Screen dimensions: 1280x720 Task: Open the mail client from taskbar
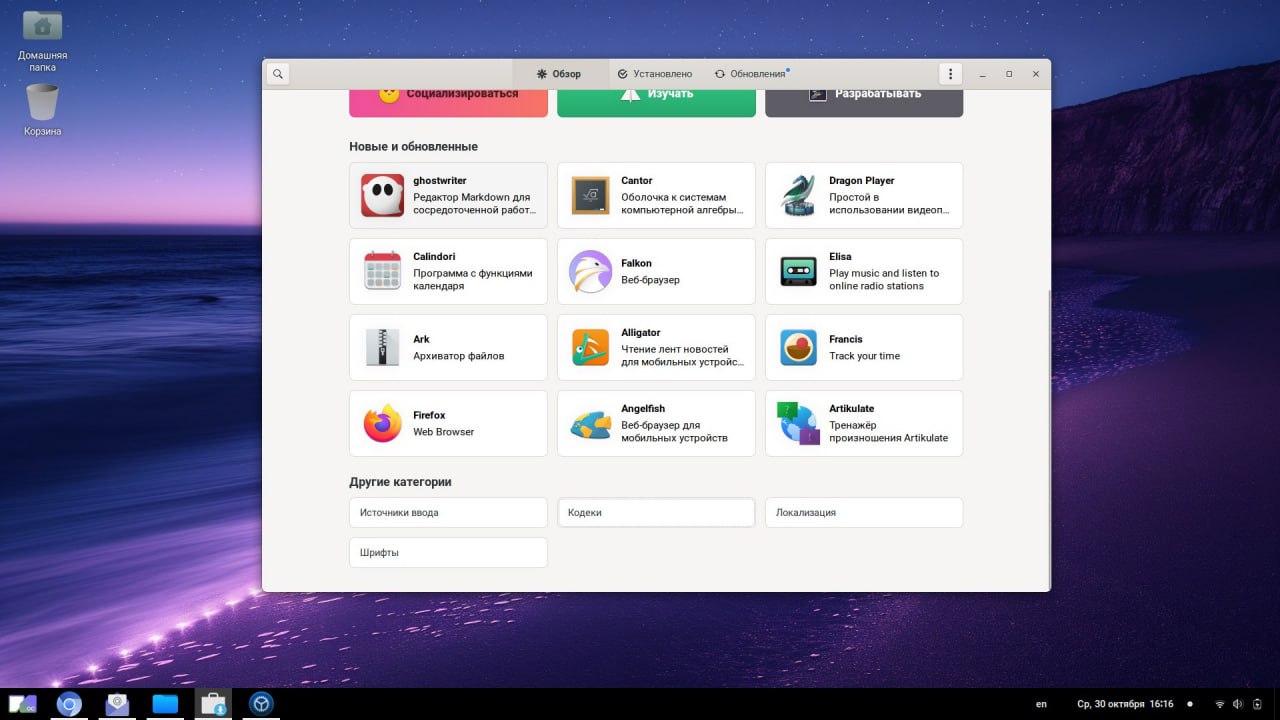coord(117,704)
